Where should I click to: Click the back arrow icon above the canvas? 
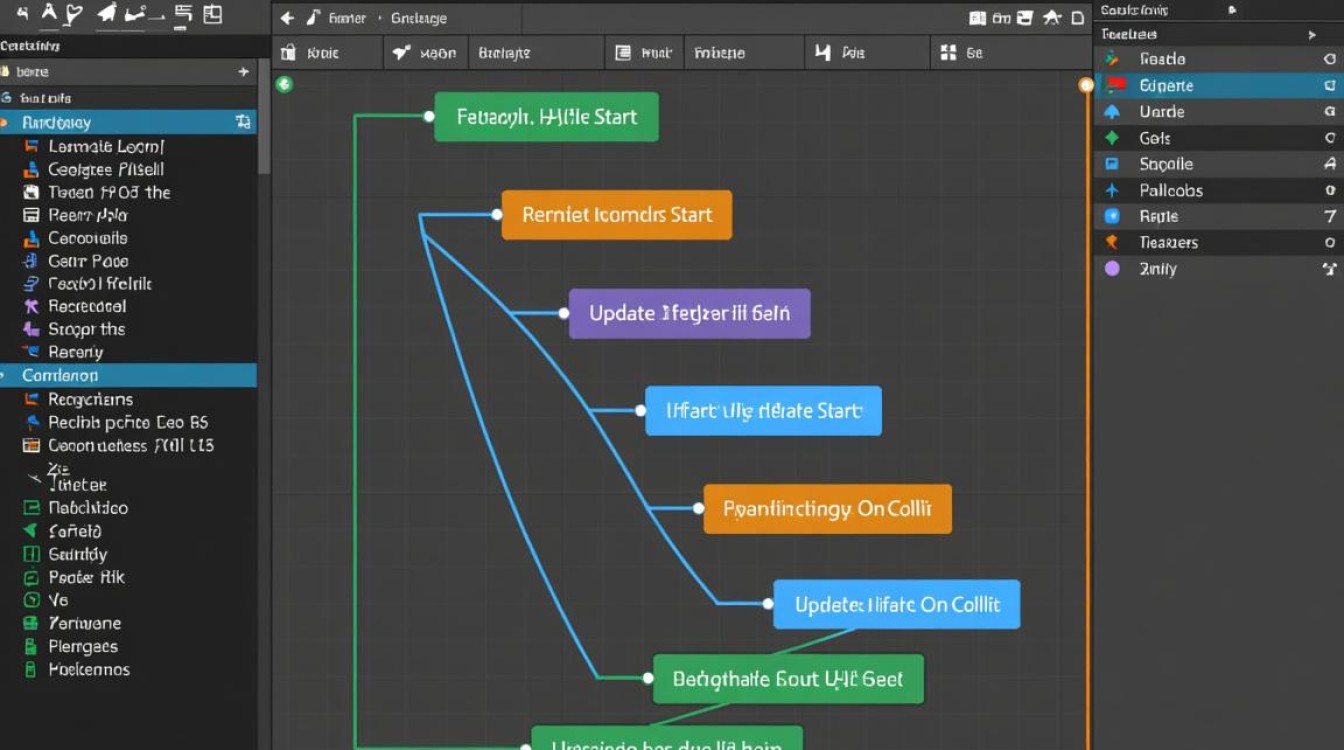click(x=287, y=18)
